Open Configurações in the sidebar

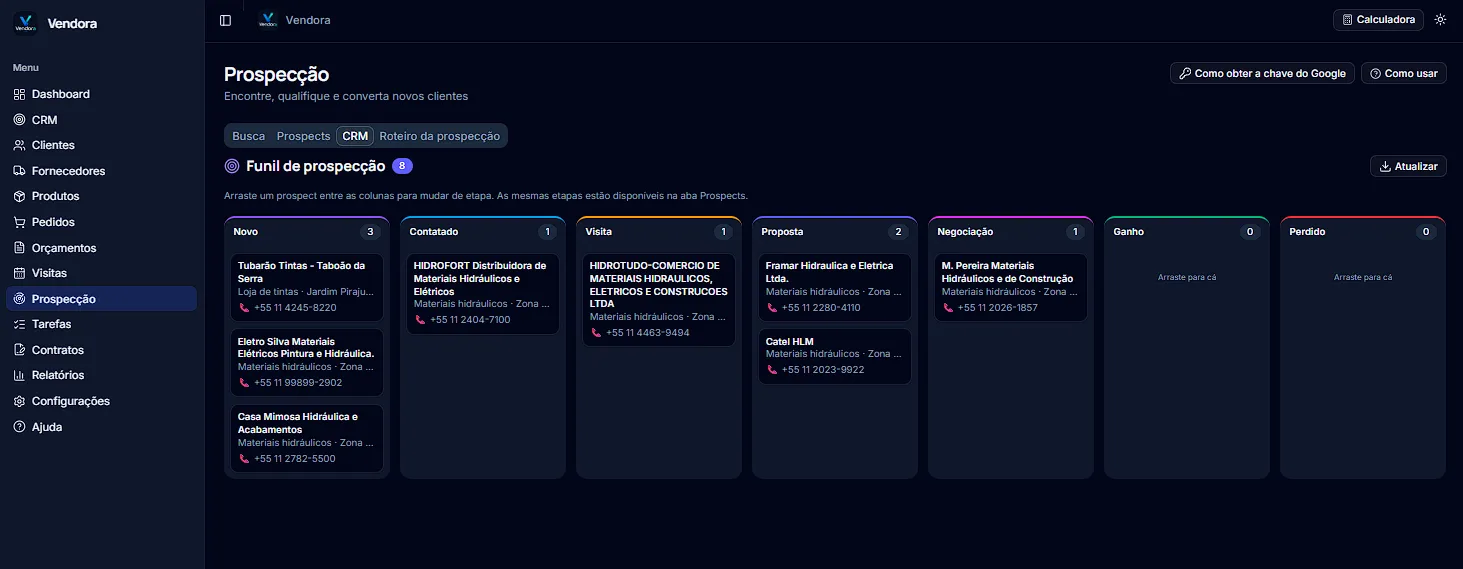tap(102, 401)
